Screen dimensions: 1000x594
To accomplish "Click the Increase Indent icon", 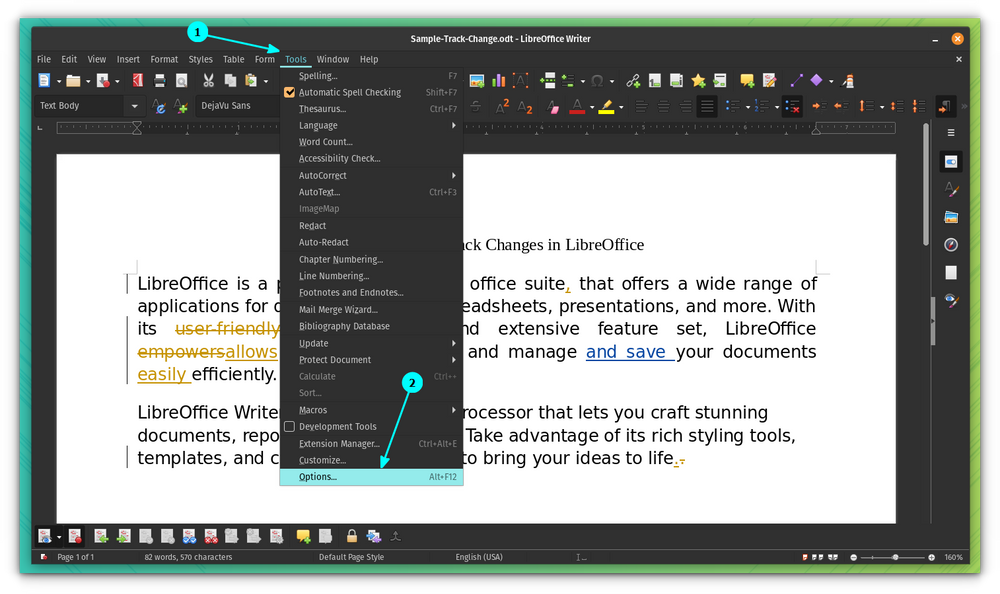I will click(x=819, y=107).
